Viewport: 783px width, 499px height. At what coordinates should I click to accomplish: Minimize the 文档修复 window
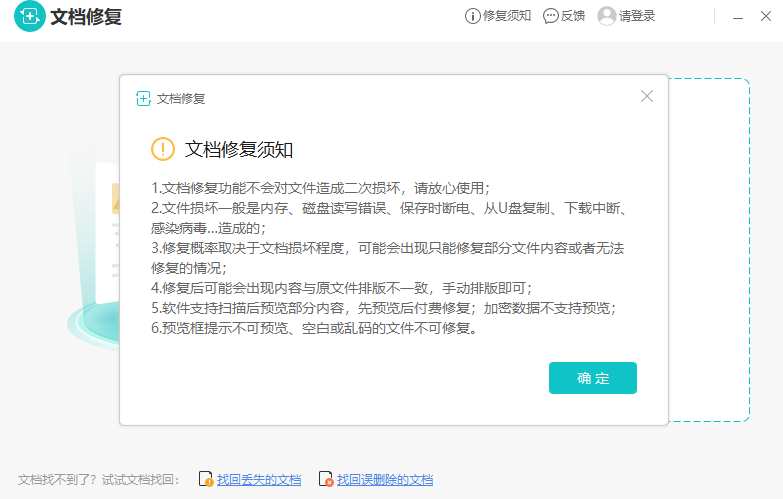pos(738,17)
